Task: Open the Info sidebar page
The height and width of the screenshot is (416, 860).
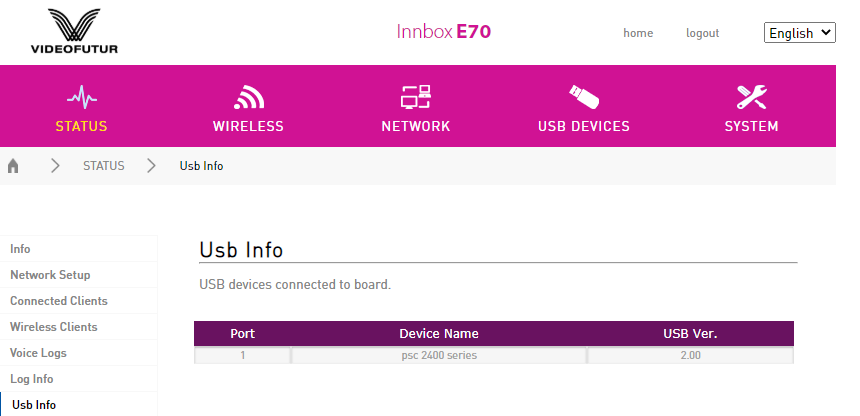Action: point(20,249)
